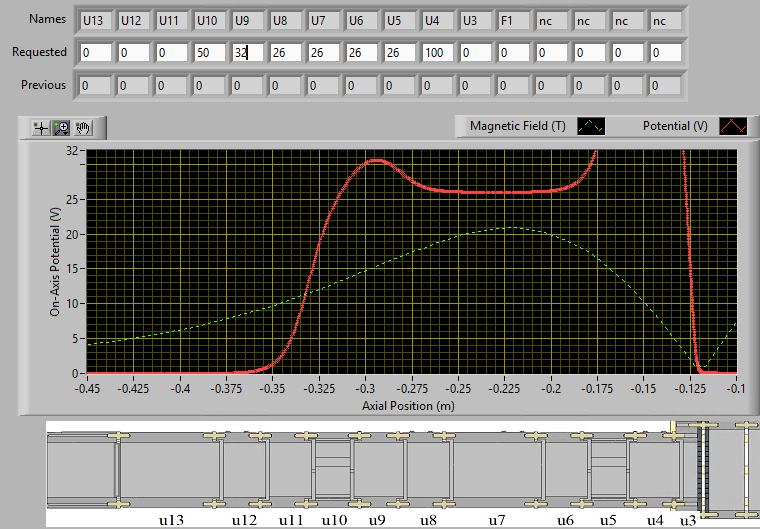Viewport: 760px width, 529px height.
Task: Click the U10 name field
Action: coord(209,21)
